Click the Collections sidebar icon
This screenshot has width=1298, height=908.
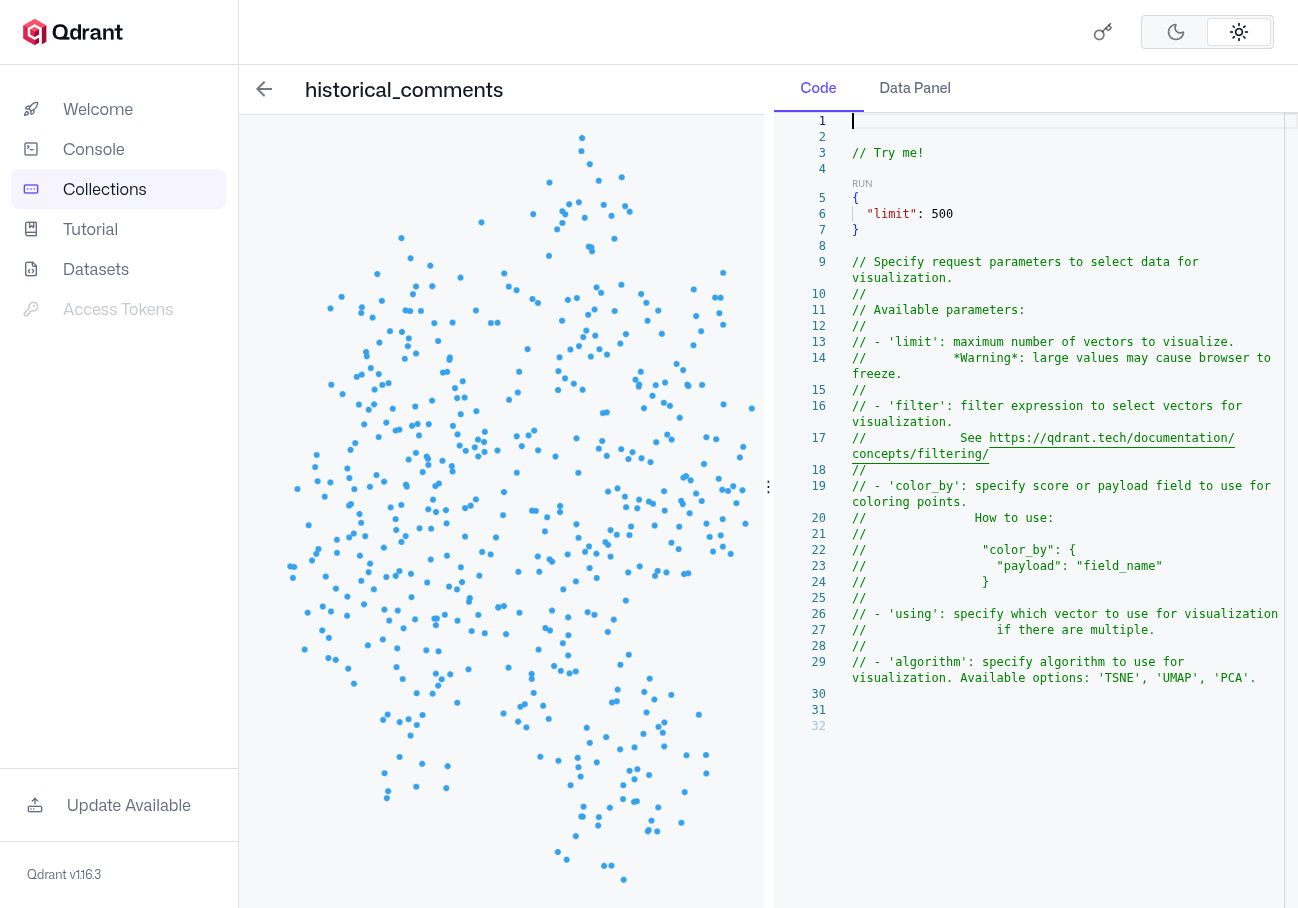[31, 189]
